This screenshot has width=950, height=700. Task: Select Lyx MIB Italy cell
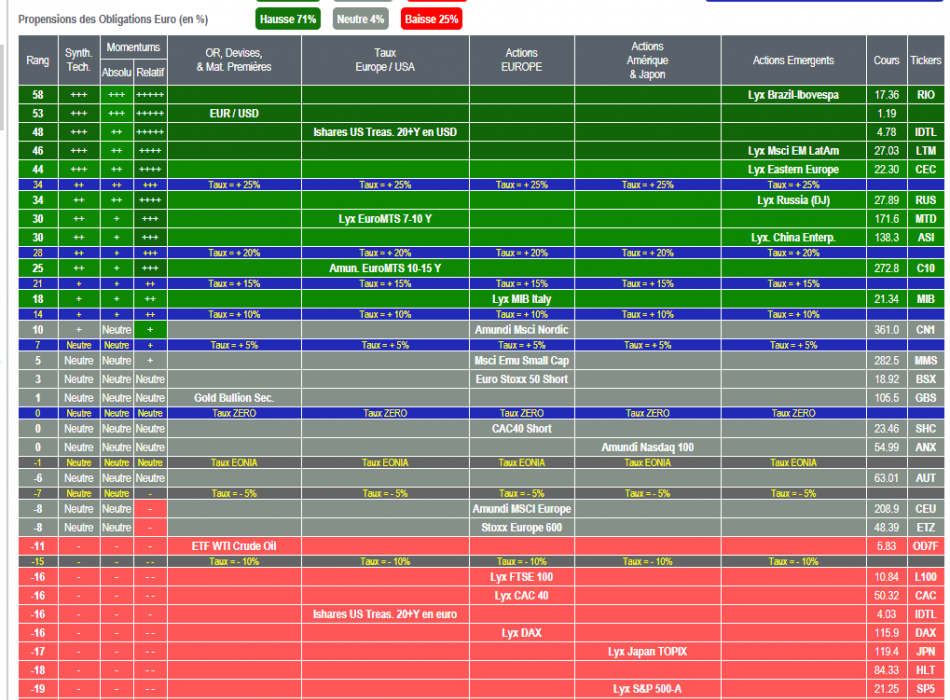pyautogui.click(x=522, y=299)
